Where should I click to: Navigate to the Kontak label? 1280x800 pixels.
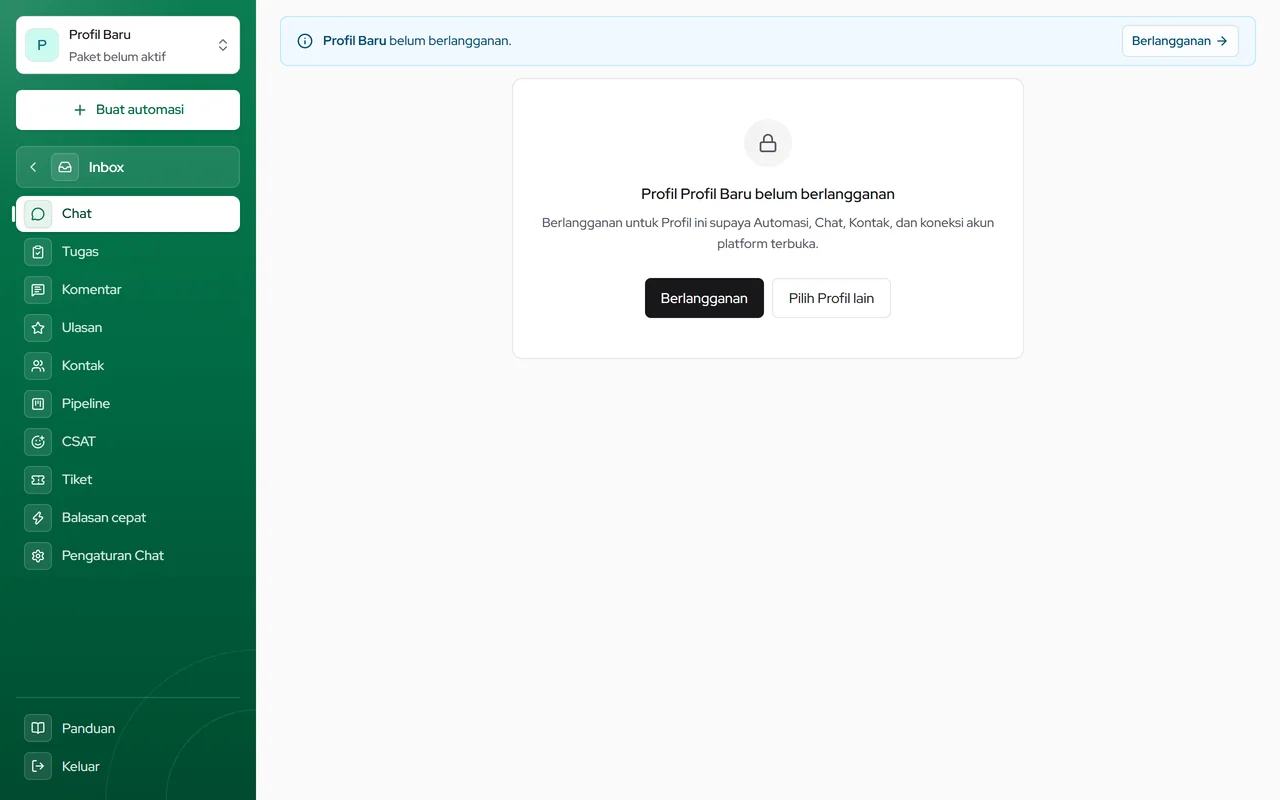(x=83, y=366)
